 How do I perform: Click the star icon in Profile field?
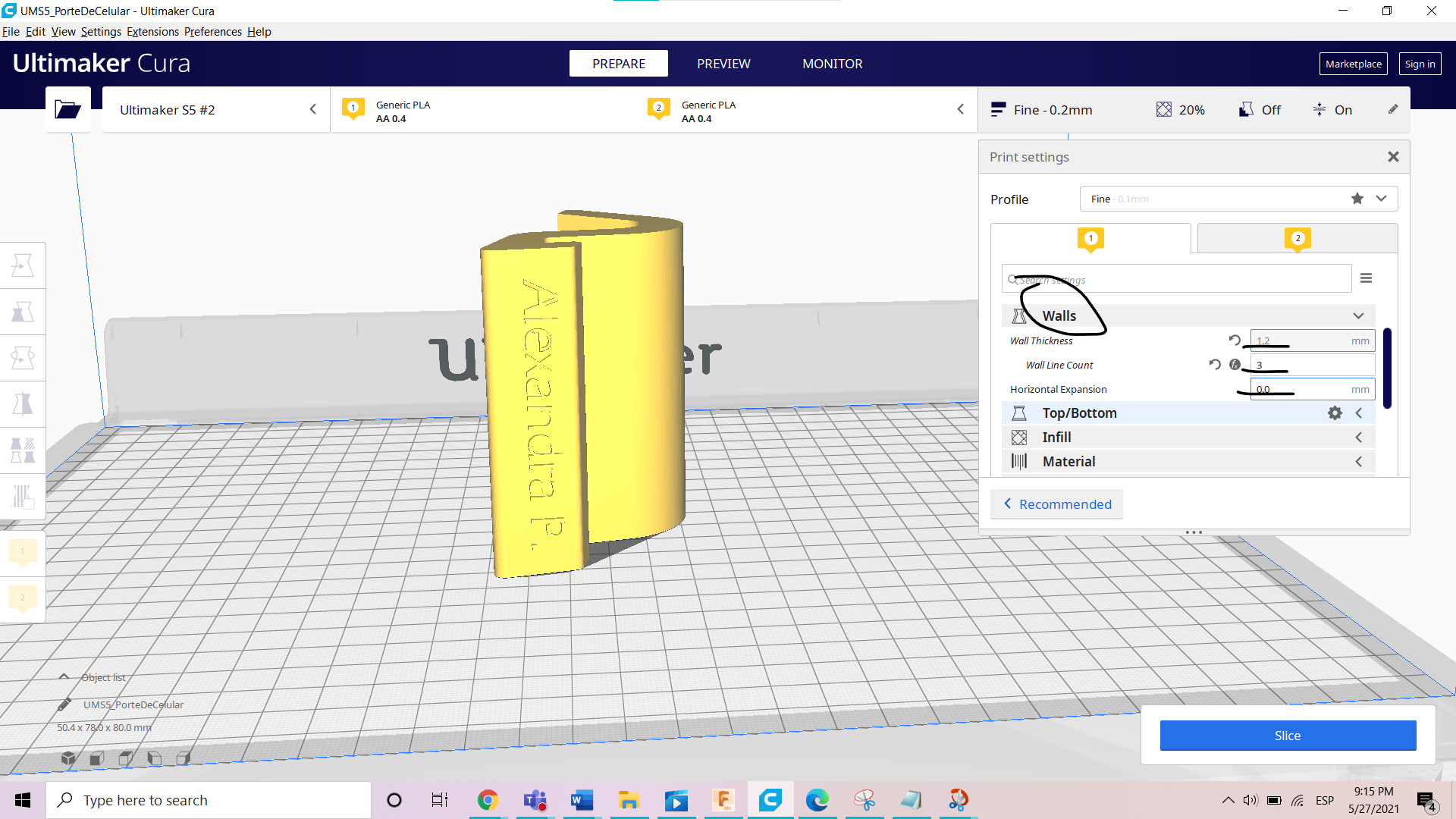coord(1357,199)
